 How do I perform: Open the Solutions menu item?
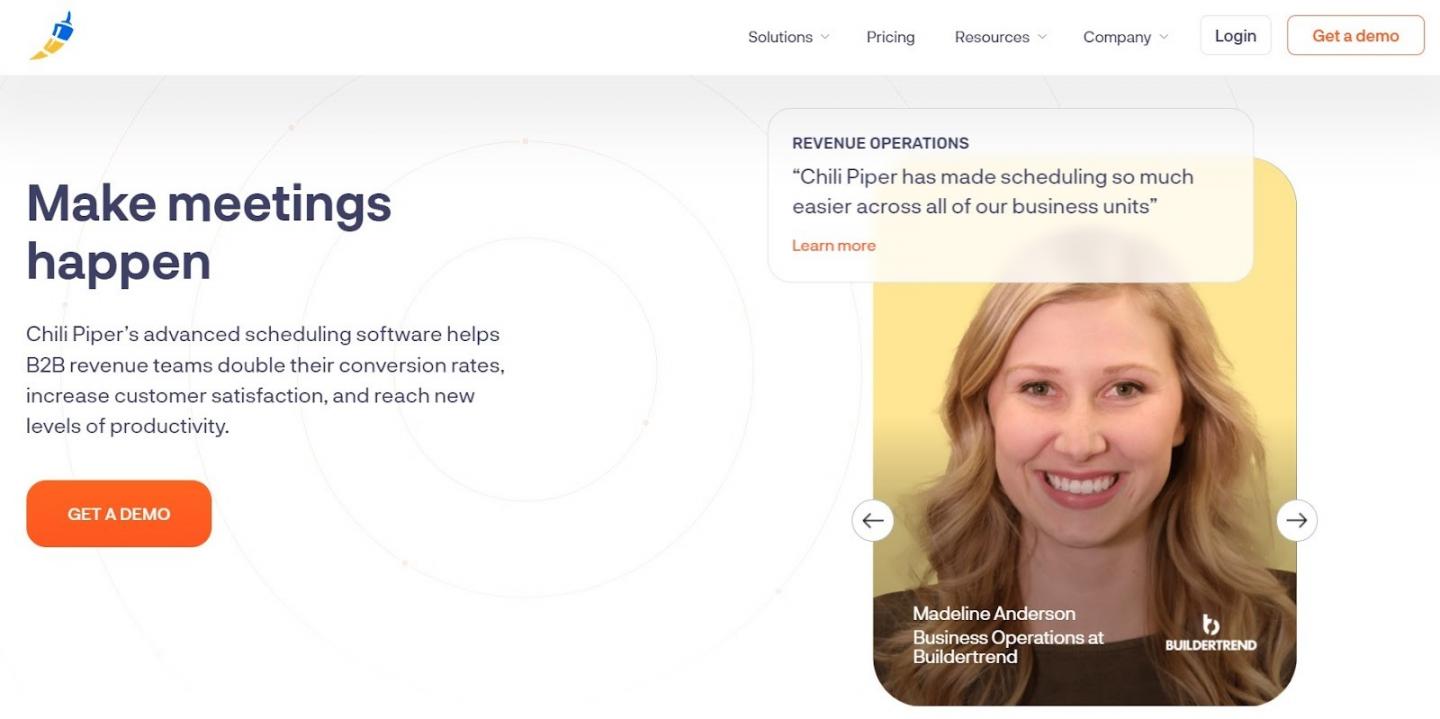(780, 37)
